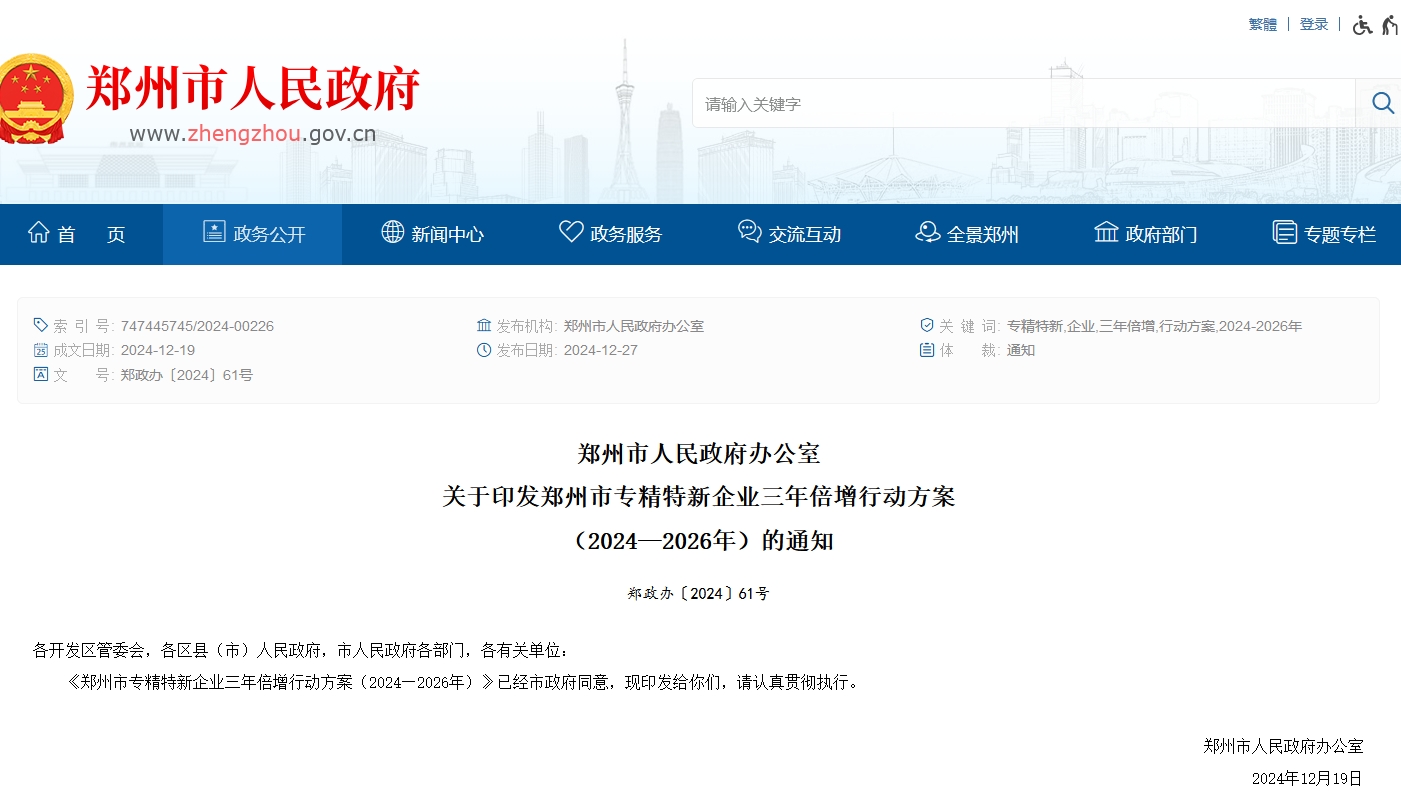Screen dimensions: 1401x807
Task: Click the document icon beside 政务公开
Action: (x=214, y=231)
